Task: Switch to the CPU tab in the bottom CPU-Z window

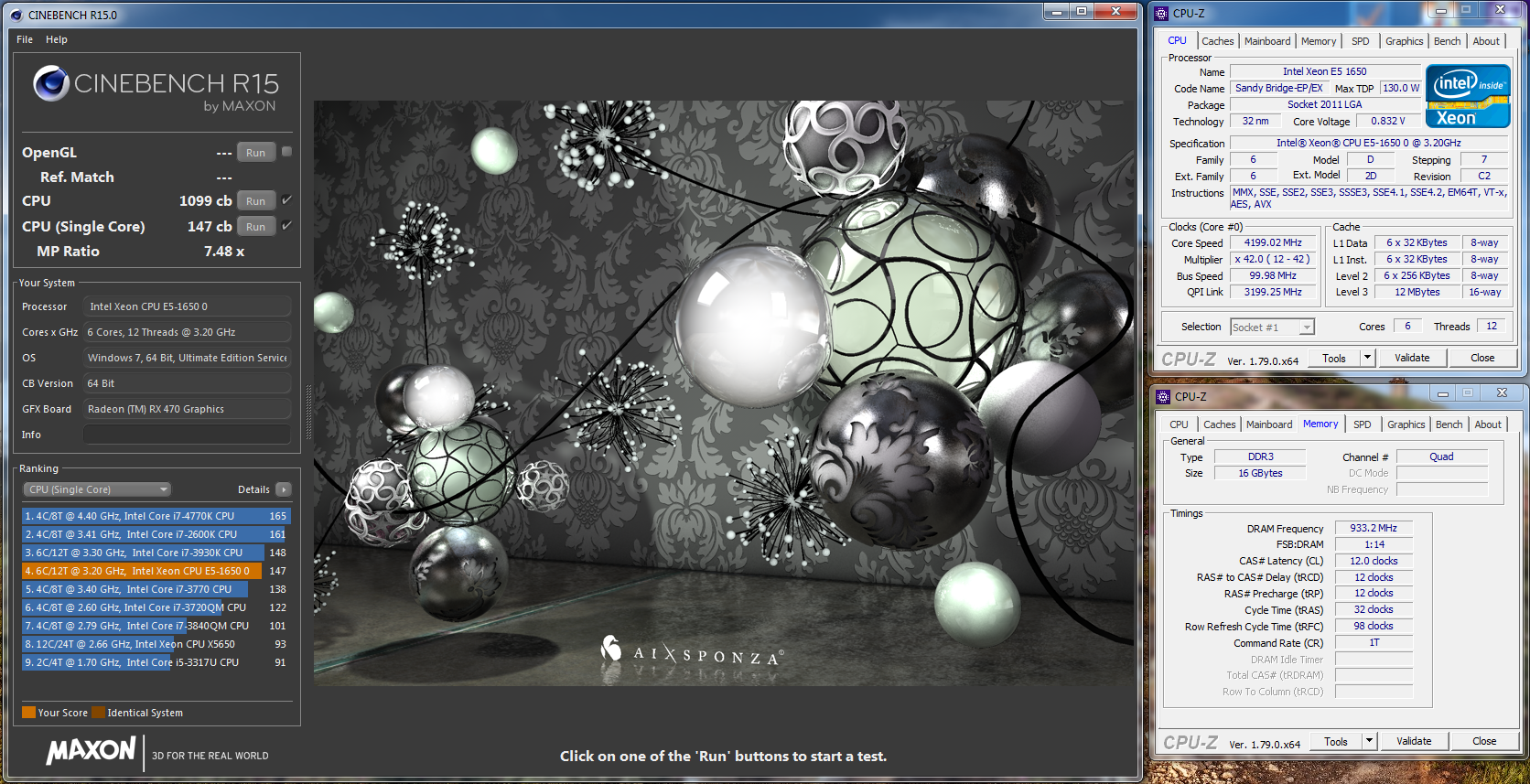Action: [x=1179, y=424]
